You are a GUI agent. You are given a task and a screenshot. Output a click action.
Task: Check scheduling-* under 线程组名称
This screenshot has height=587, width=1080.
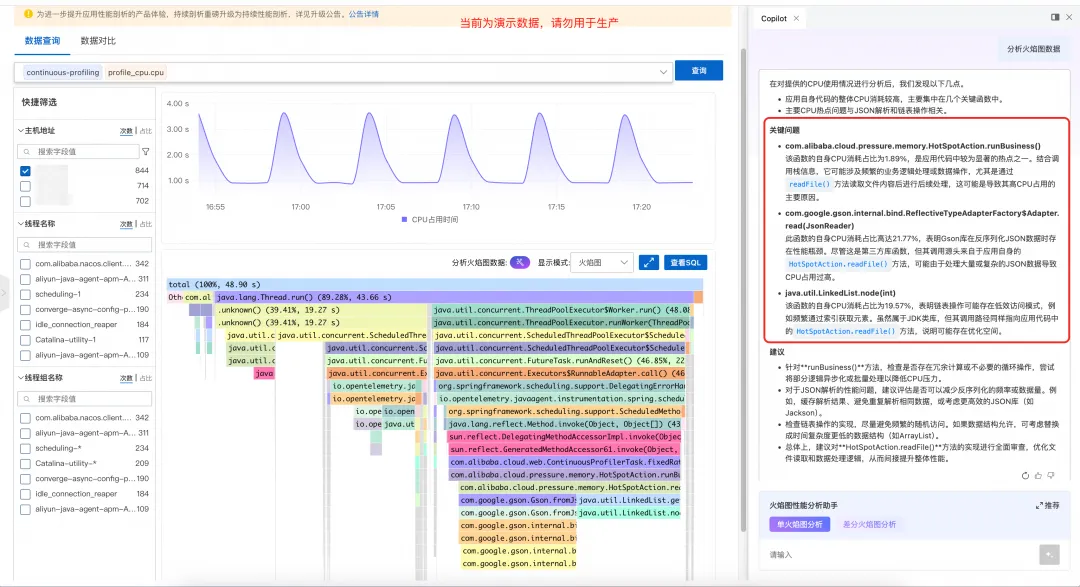25,449
